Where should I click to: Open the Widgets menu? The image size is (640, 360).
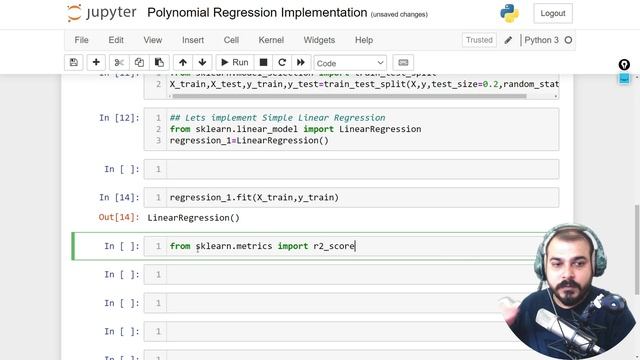[x=319, y=40]
